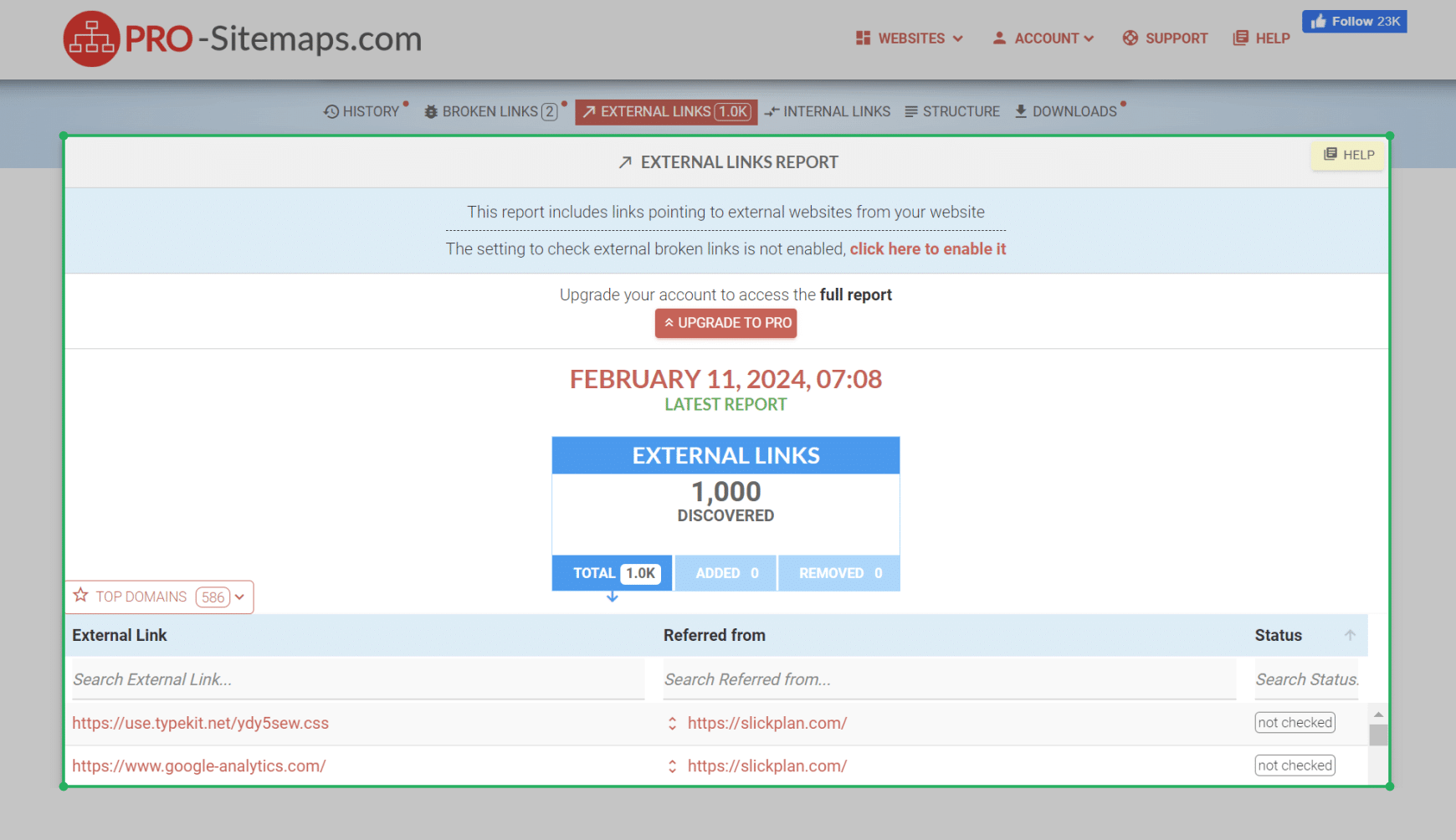Viewport: 1456px width, 840px height.
Task: Focus the Search External Link field
Action: tap(357, 680)
